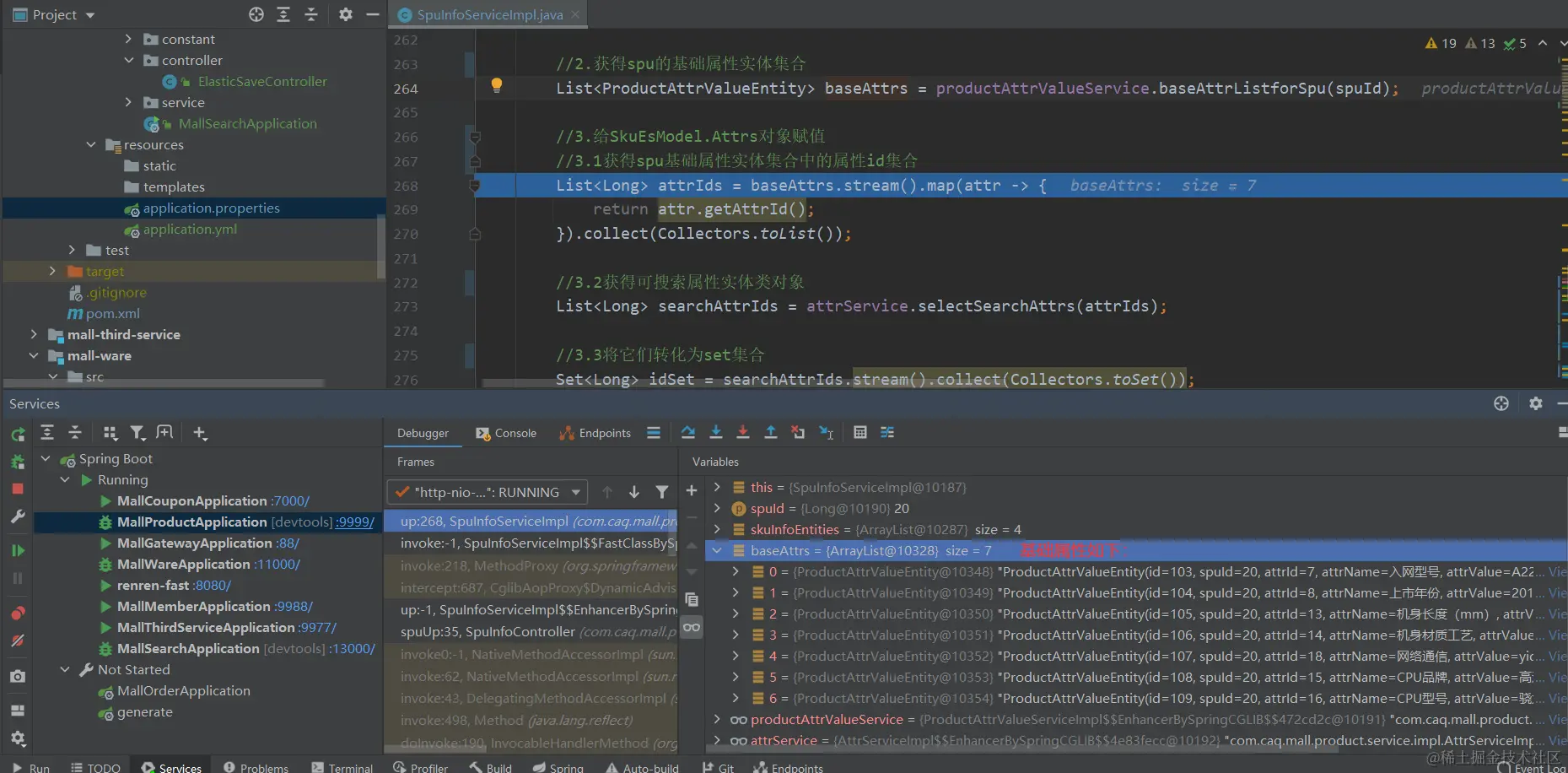Open the Spring tool window

point(558,766)
